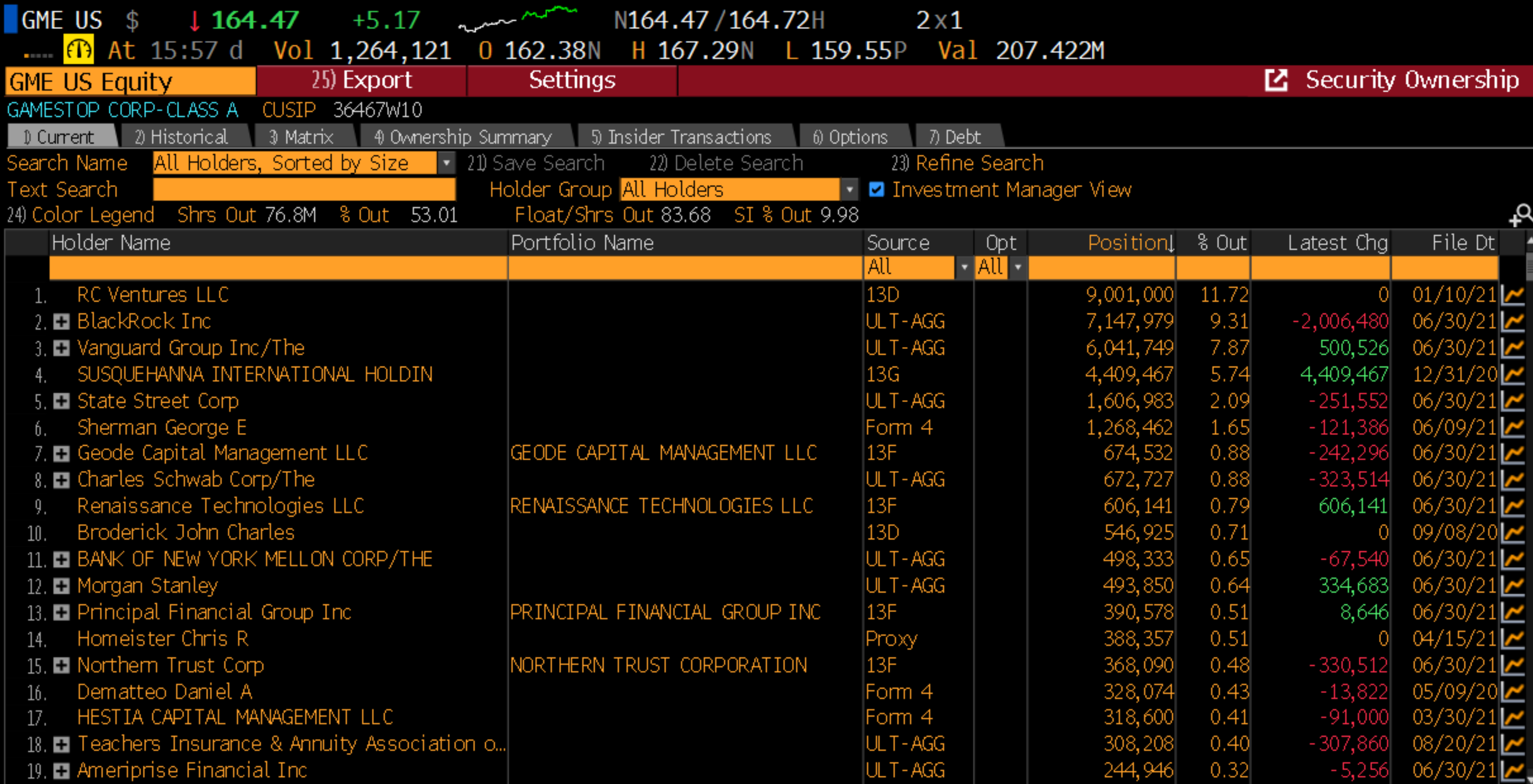
Task: Open chart icon for Ameriprise Financial row
Action: (x=1512, y=771)
